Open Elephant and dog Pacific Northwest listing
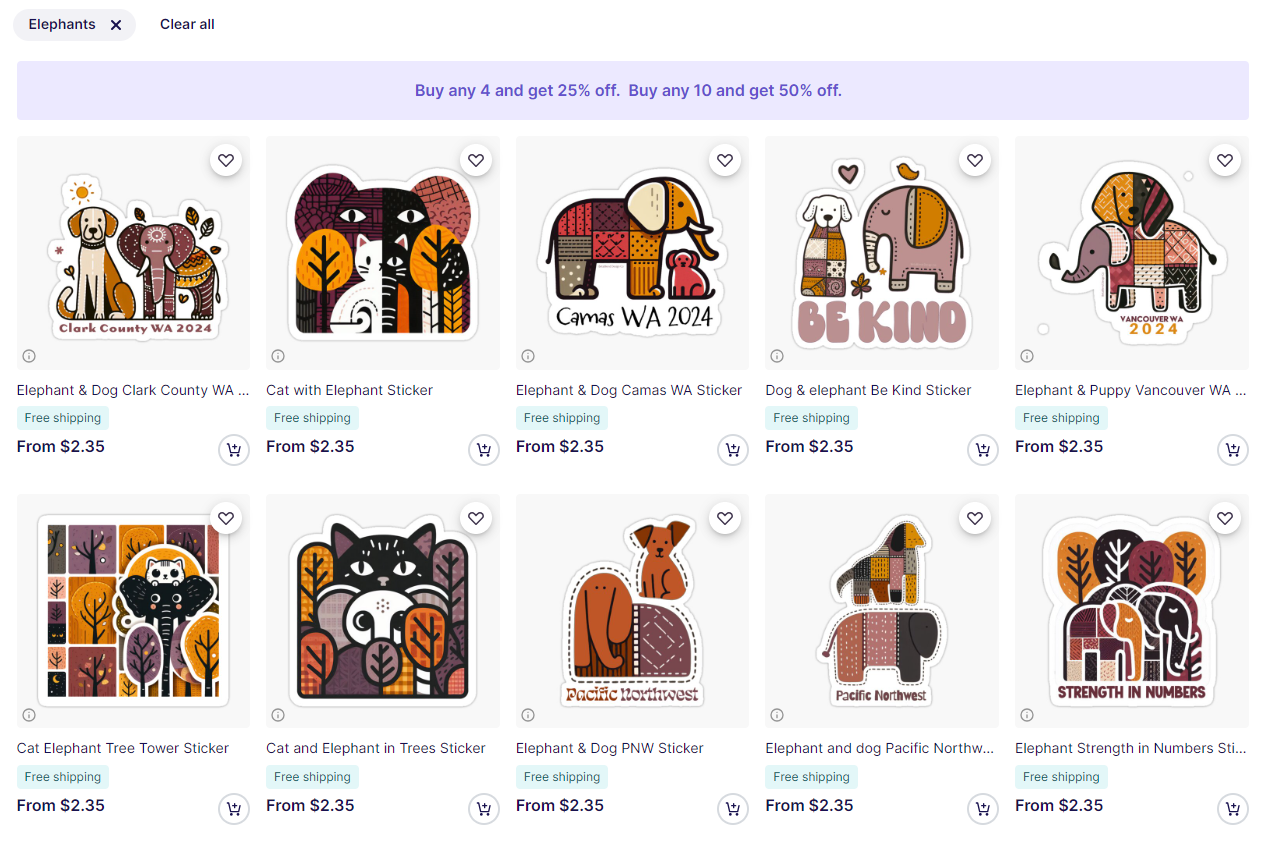This screenshot has width=1266, height=842. tap(880, 748)
